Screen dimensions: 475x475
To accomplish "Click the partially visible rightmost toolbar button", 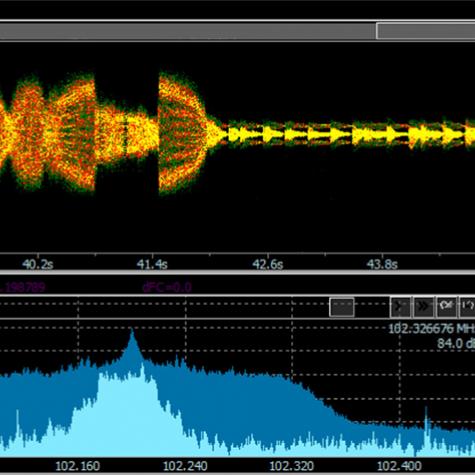I will [x=467, y=306].
